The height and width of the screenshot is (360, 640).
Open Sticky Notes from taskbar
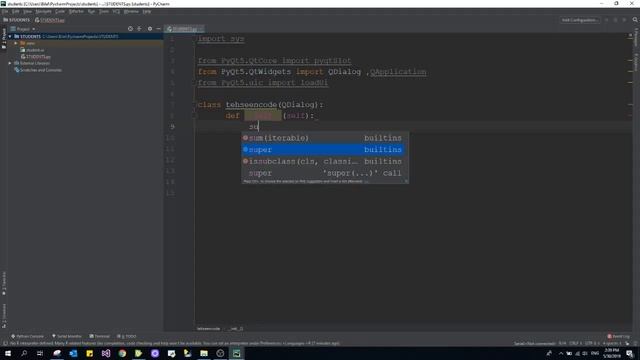coord(89,353)
